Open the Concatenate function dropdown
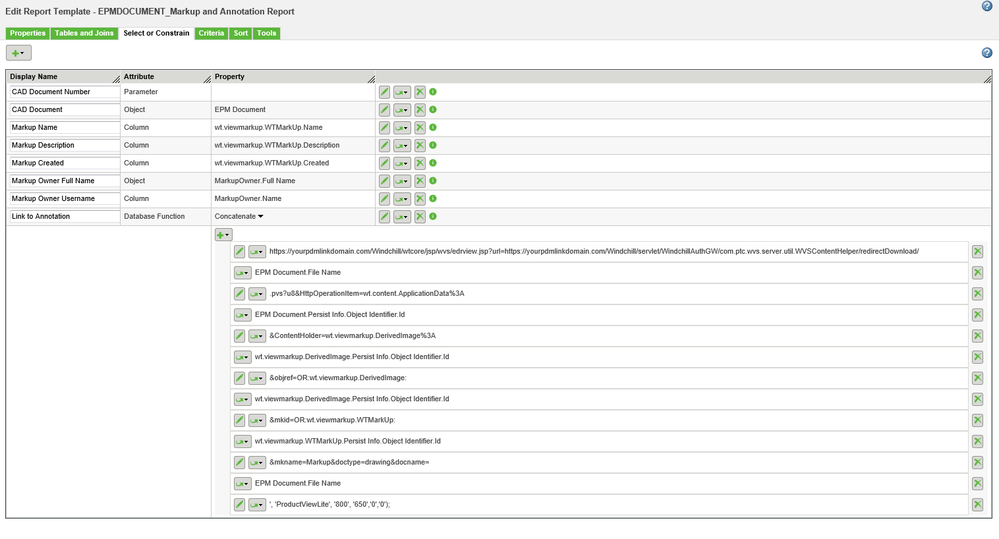Viewport: 999px width, 539px height. 261,216
